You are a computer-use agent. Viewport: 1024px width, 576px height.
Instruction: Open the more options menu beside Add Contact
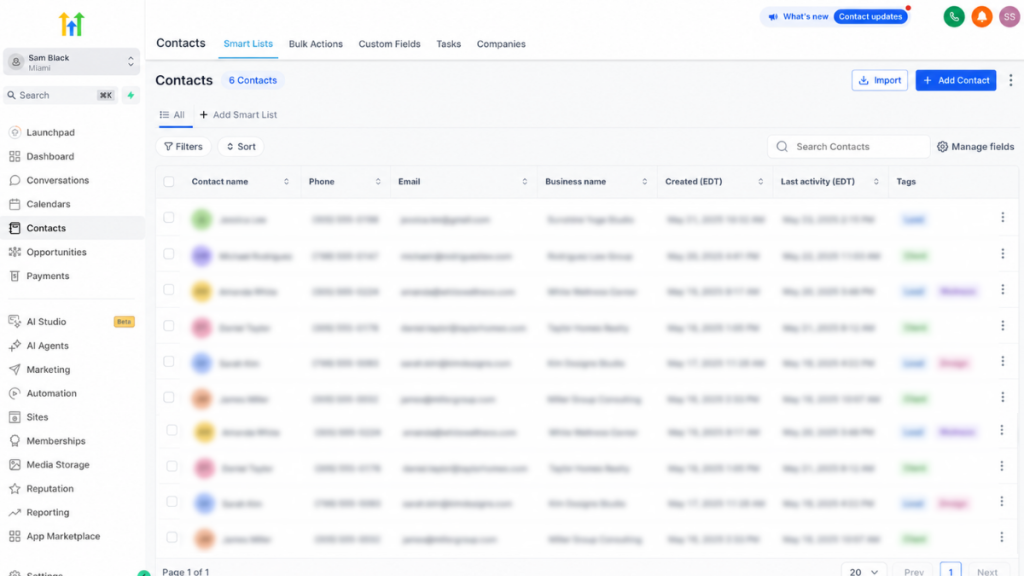1010,80
